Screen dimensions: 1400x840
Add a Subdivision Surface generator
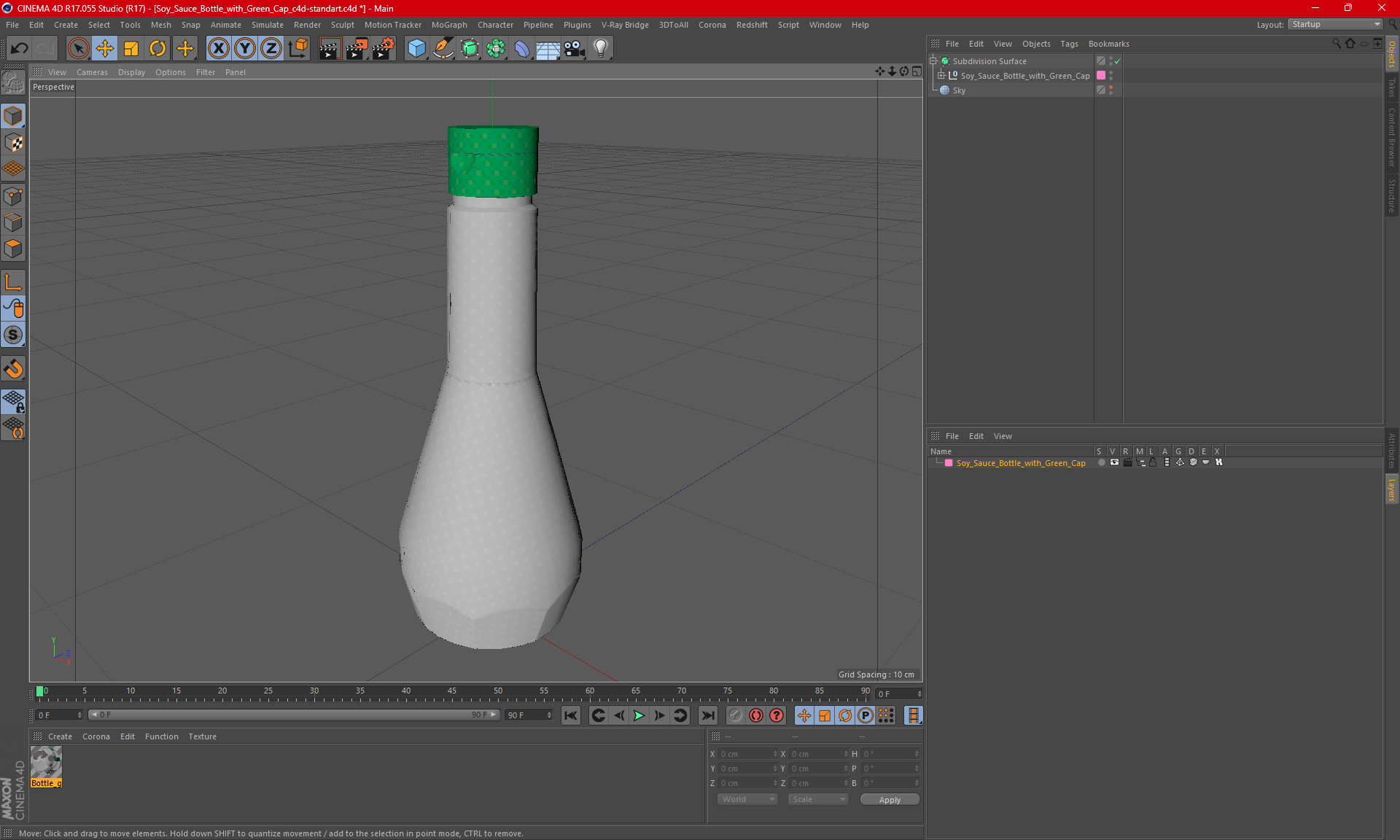point(470,49)
